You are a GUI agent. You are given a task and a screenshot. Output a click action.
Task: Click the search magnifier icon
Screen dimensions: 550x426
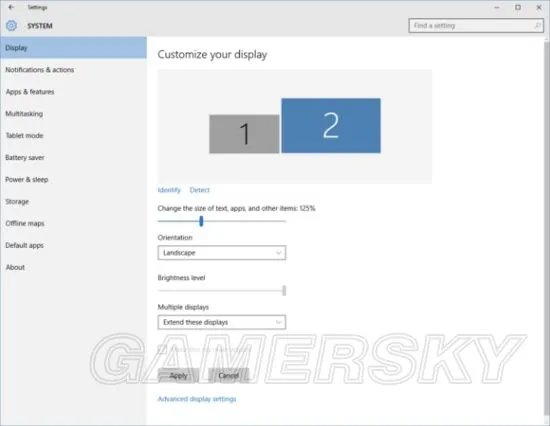537,26
